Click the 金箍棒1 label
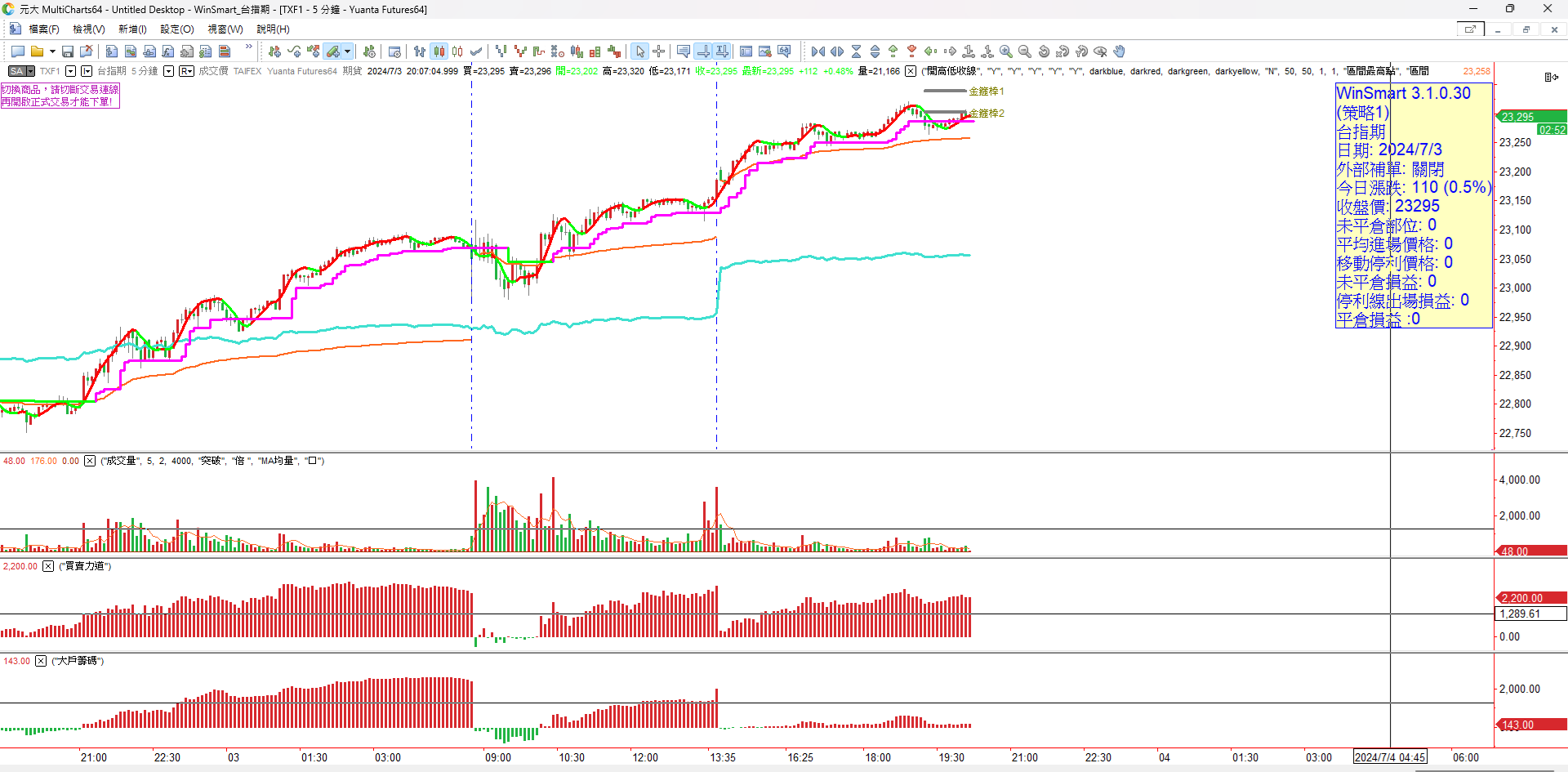This screenshot has height=772, width=1568. click(x=987, y=91)
